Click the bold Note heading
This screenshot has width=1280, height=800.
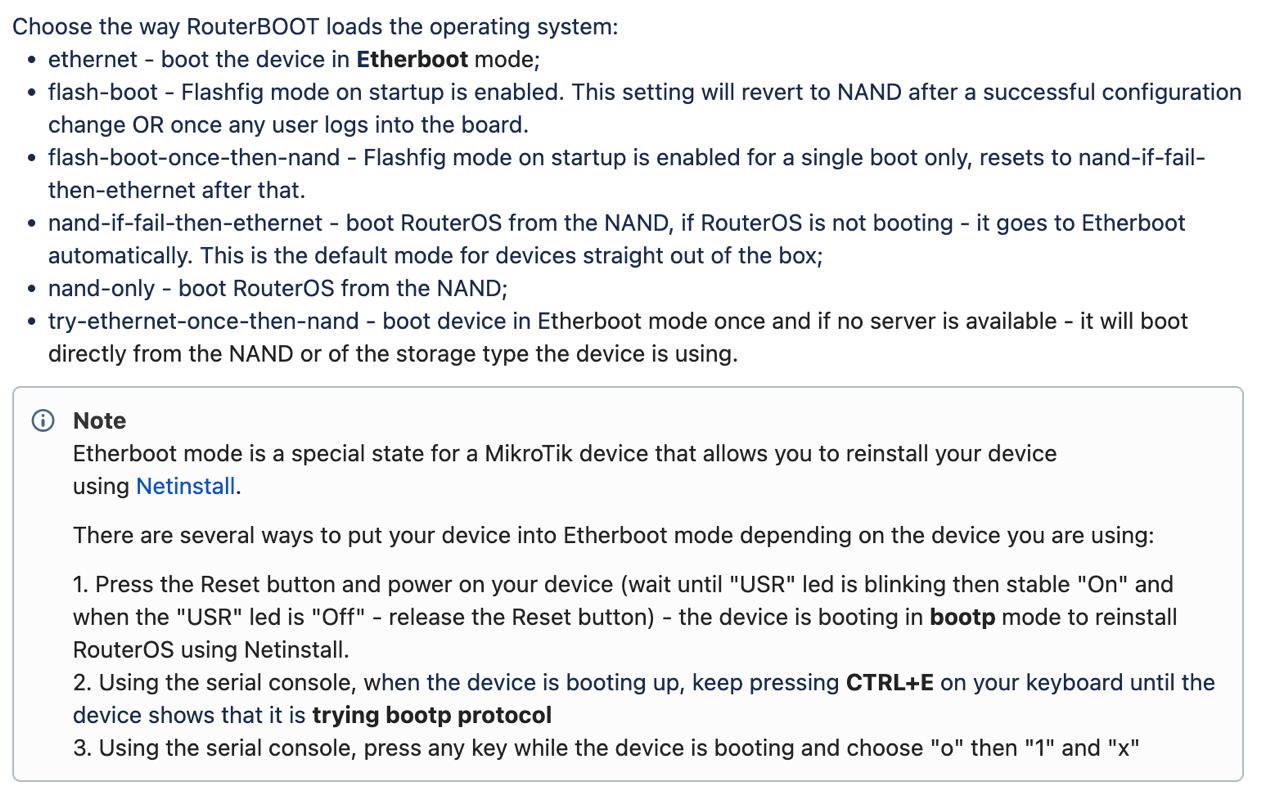click(x=99, y=421)
